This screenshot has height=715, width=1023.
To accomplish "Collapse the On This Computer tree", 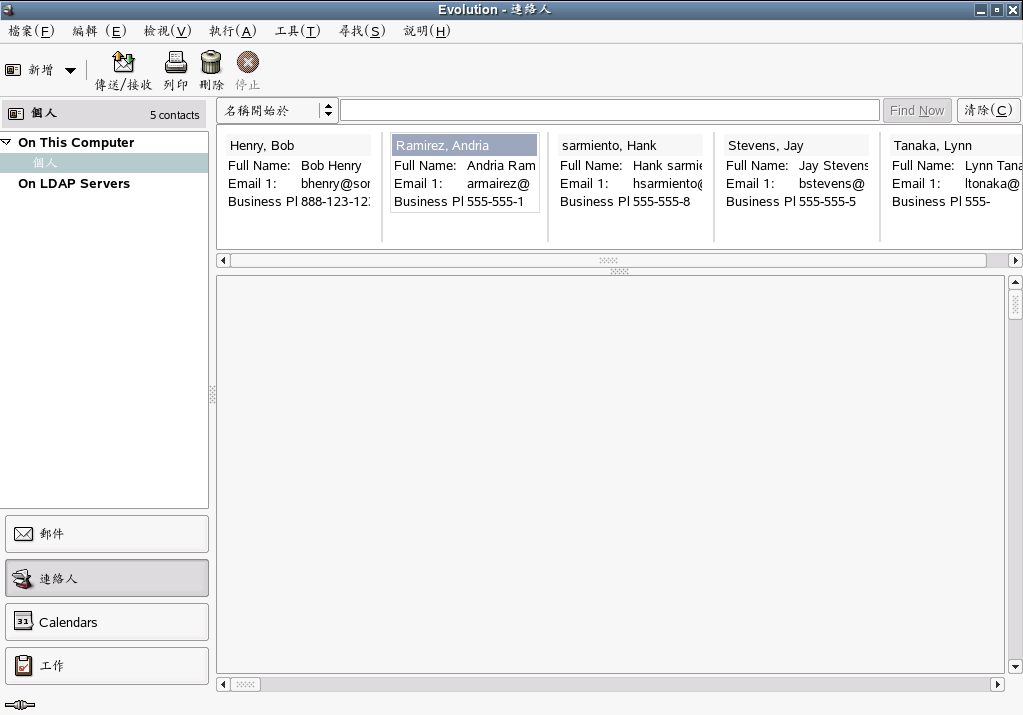I will click(x=7, y=142).
